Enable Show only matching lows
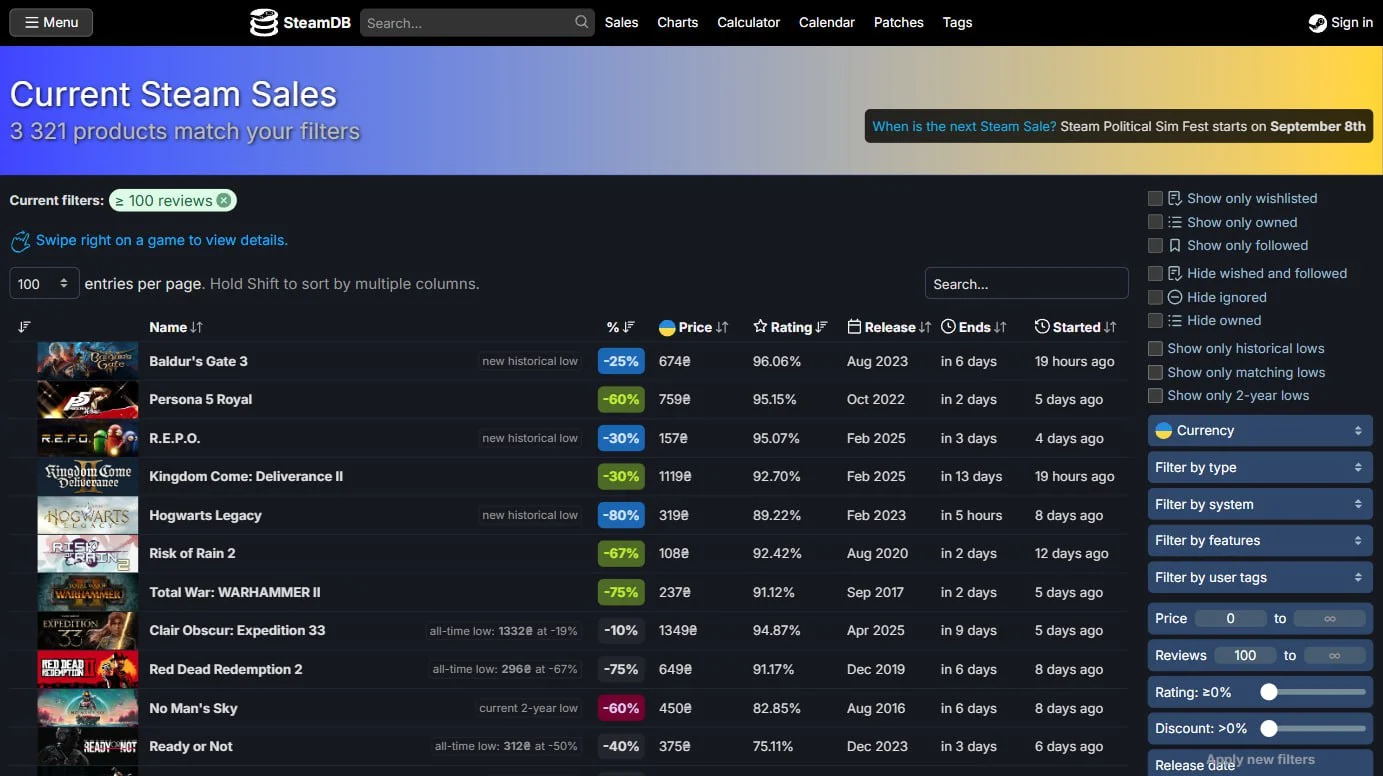 (x=1155, y=372)
